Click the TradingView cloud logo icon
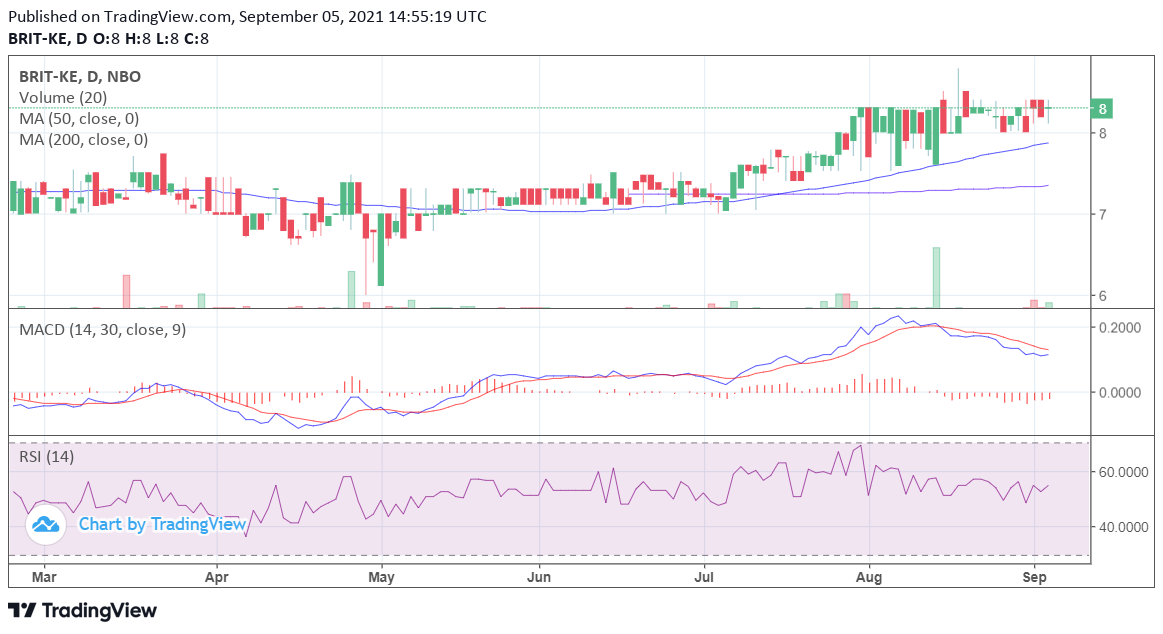 coord(46,524)
